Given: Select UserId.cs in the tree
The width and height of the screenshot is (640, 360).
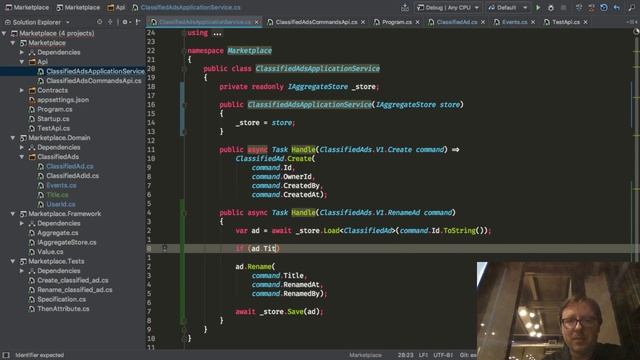Looking at the screenshot, I should pos(60,204).
